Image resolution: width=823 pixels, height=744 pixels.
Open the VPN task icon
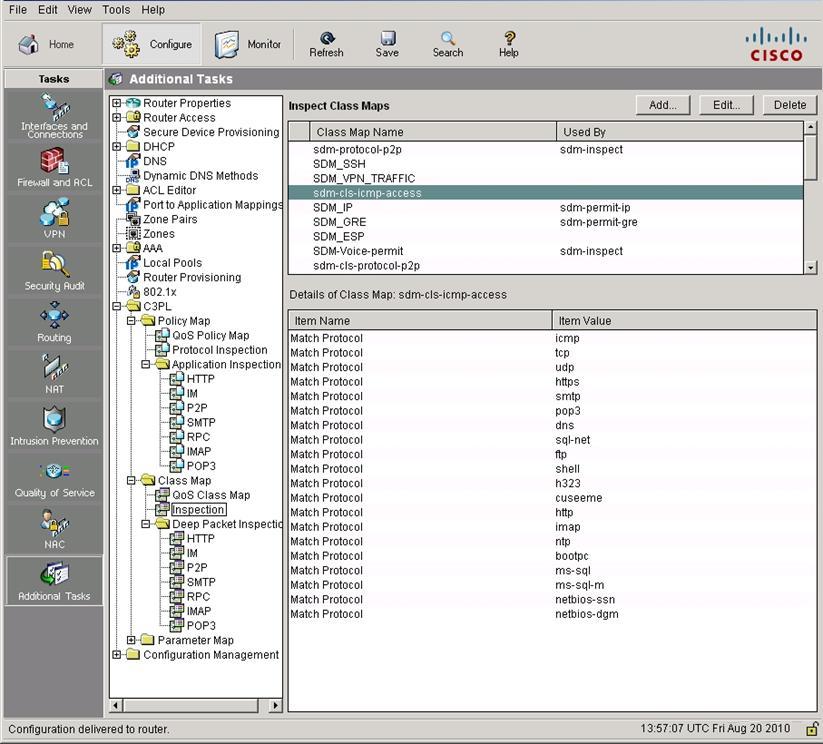pyautogui.click(x=54, y=218)
